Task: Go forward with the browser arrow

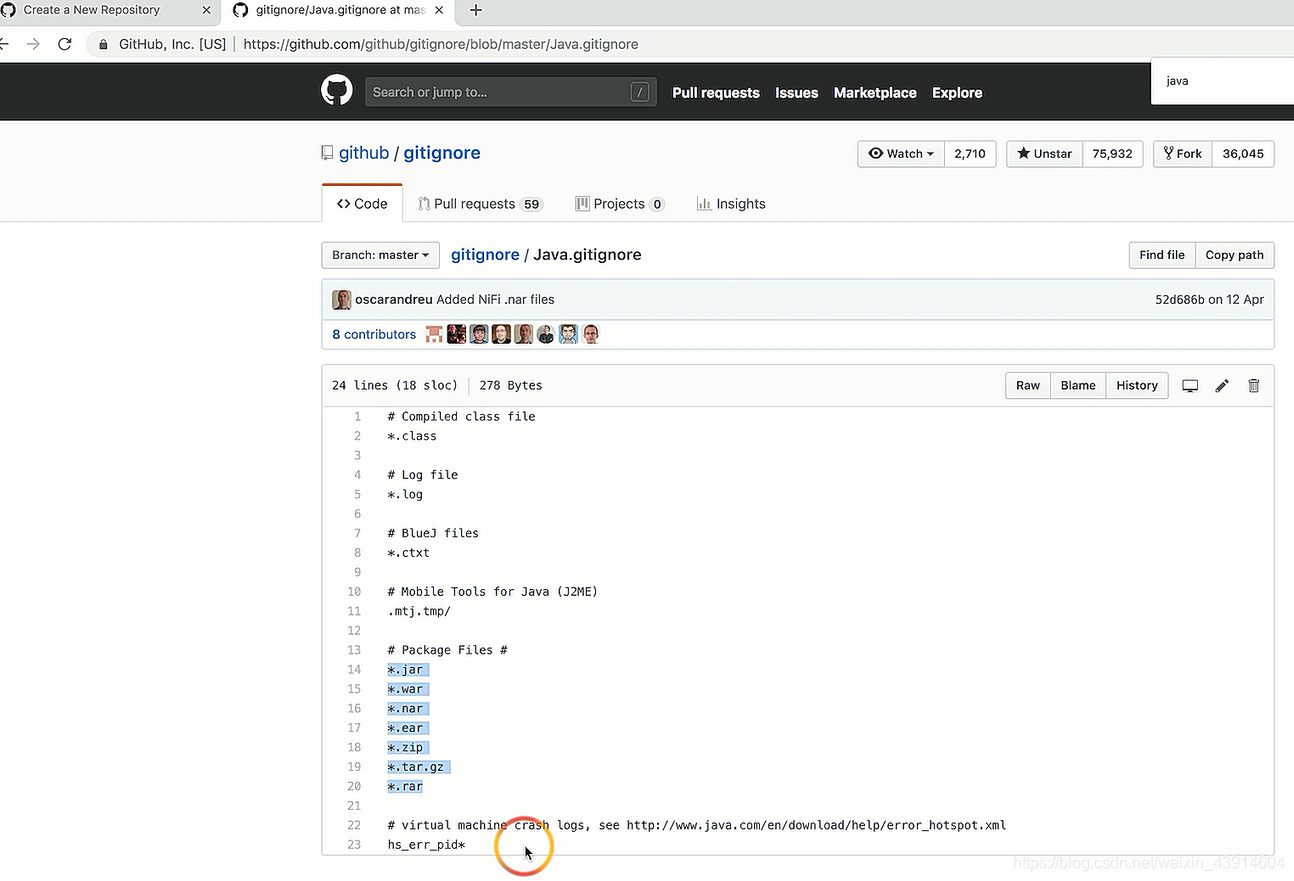Action: point(33,44)
